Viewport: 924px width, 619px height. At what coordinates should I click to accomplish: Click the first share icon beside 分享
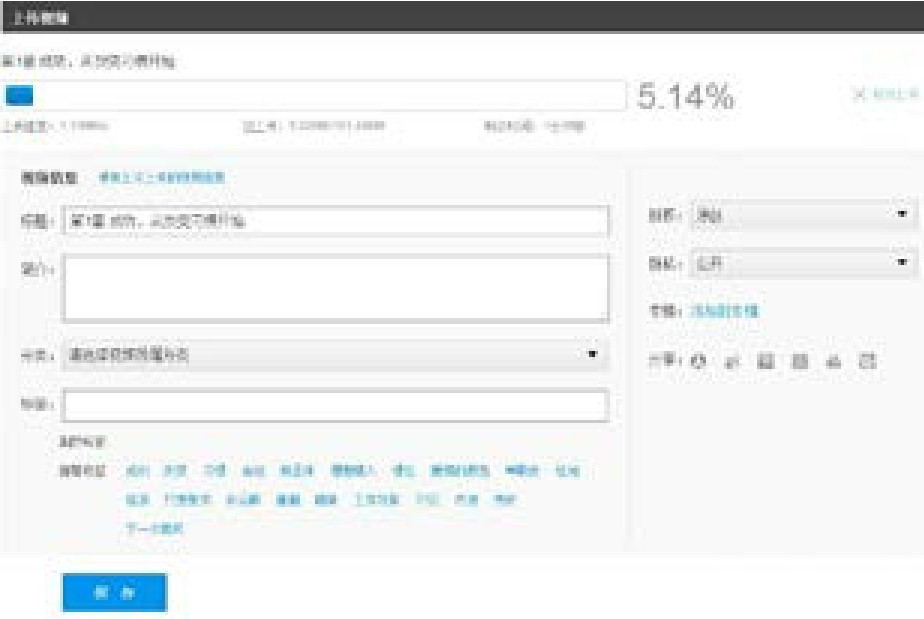click(x=699, y=361)
